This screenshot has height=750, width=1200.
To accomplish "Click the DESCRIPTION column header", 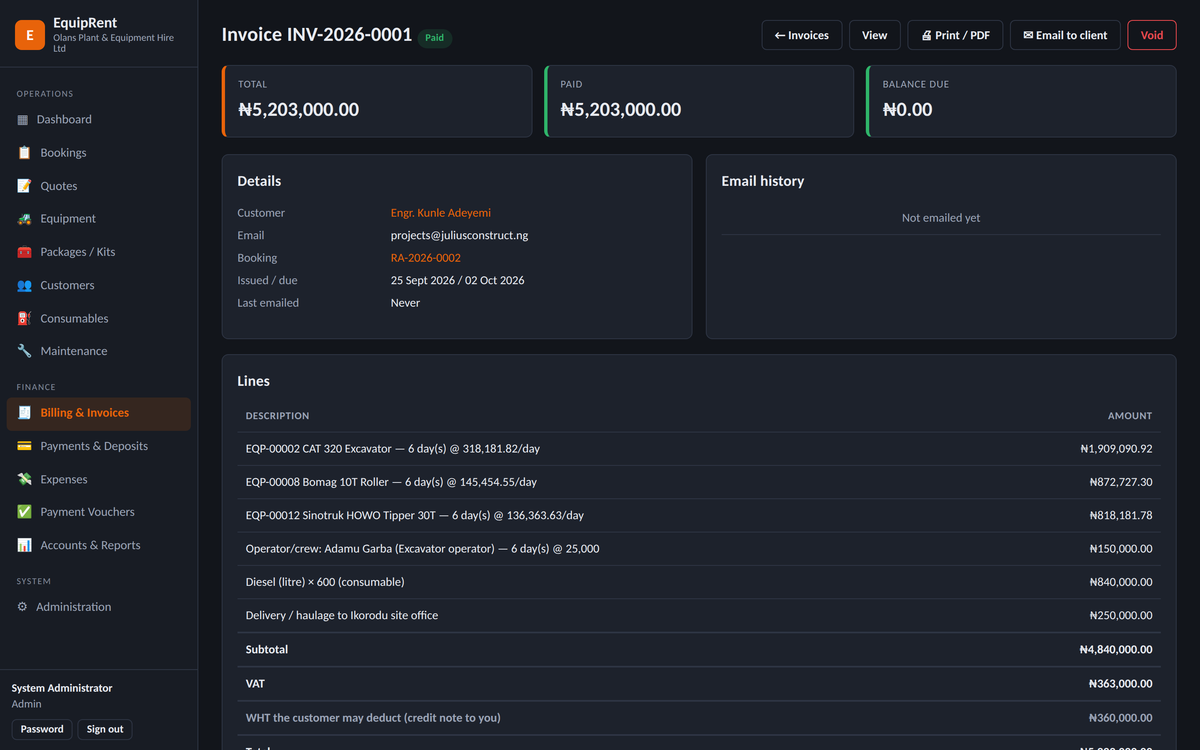I will tap(277, 416).
